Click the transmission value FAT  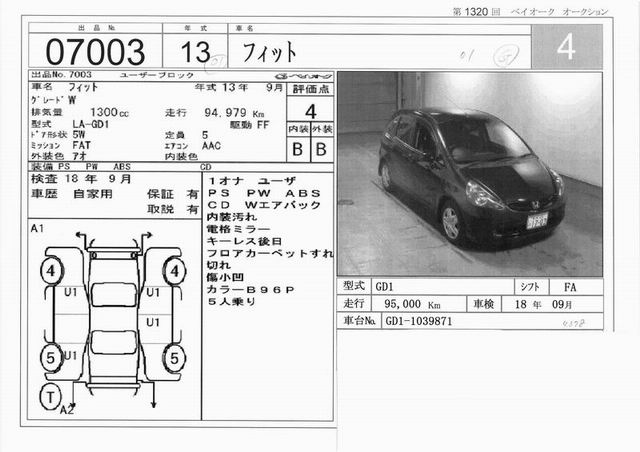pos(82,145)
